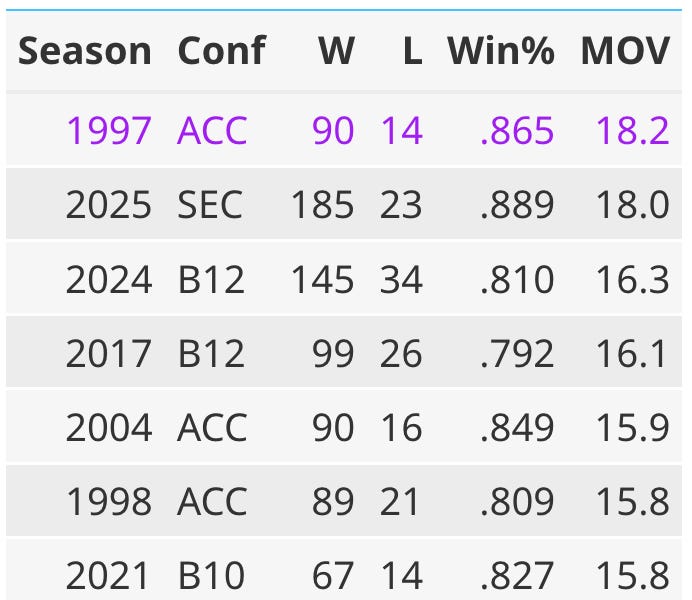The width and height of the screenshot is (692, 600).
Task: Click the purple ACC conference cell
Action: point(211,130)
